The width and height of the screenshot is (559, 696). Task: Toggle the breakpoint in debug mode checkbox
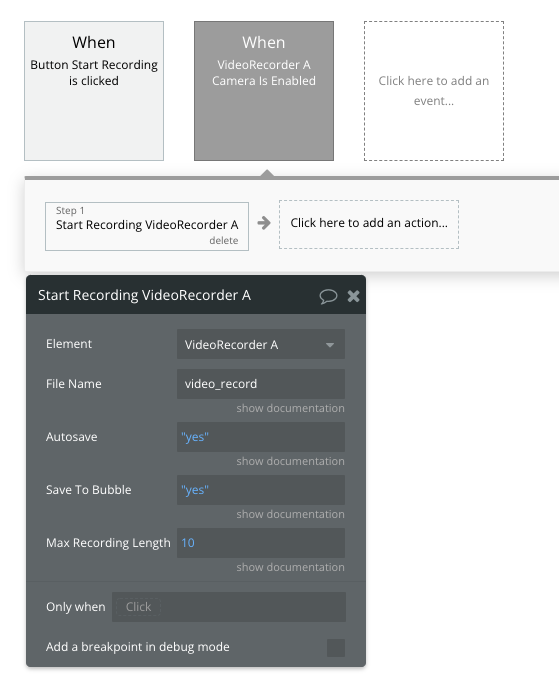(x=336, y=648)
